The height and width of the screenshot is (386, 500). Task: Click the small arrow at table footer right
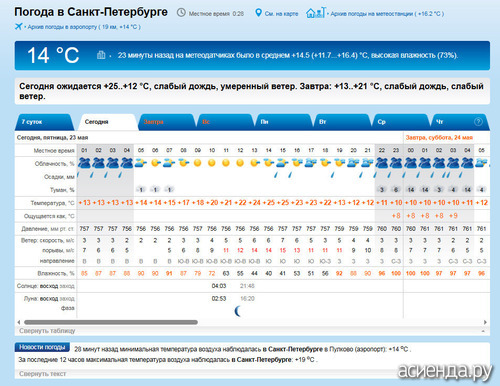click(x=483, y=331)
